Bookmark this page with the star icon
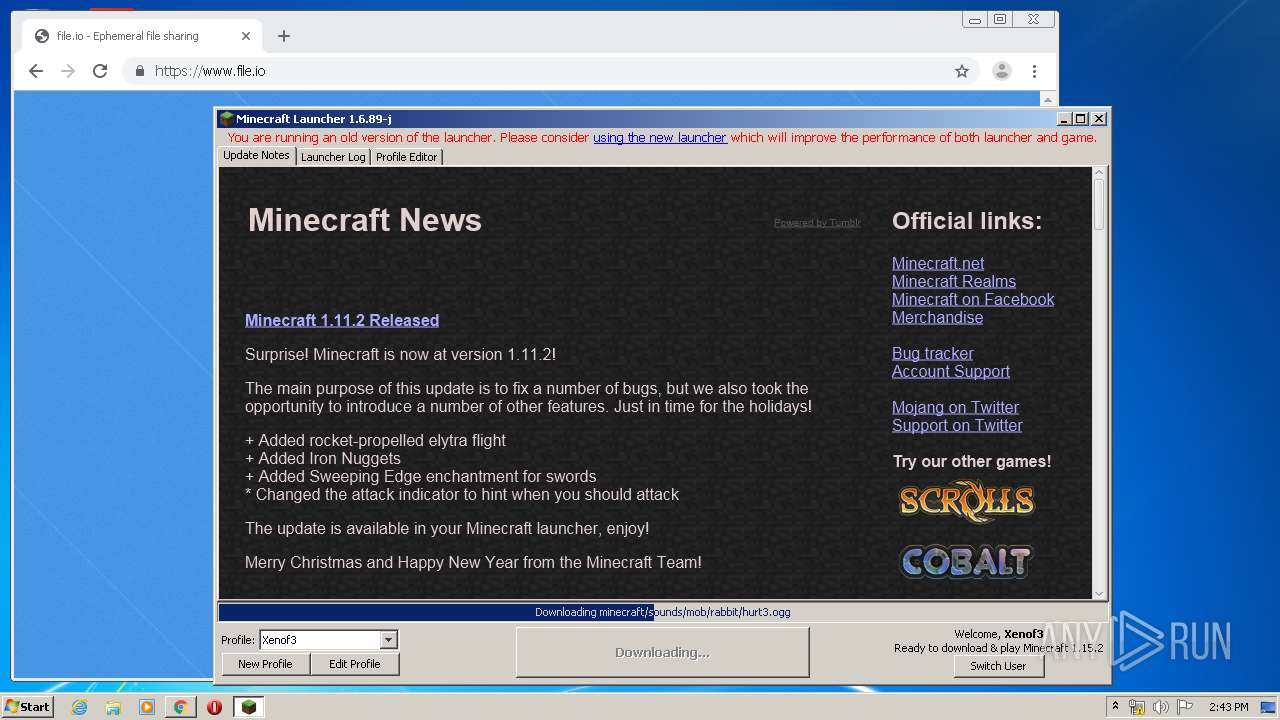 [x=962, y=71]
